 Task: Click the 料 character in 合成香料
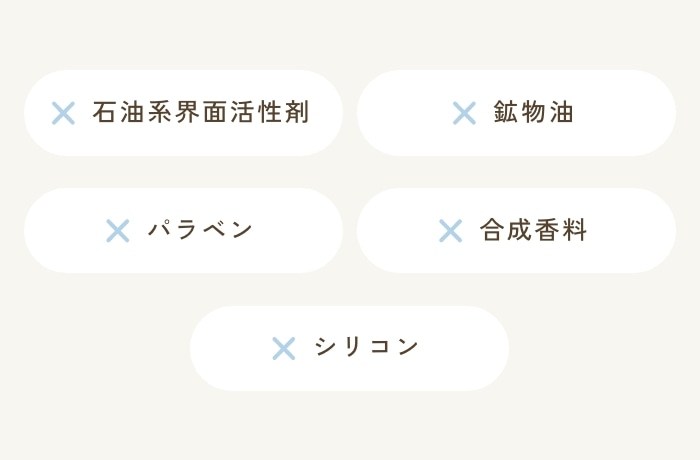pos(575,231)
